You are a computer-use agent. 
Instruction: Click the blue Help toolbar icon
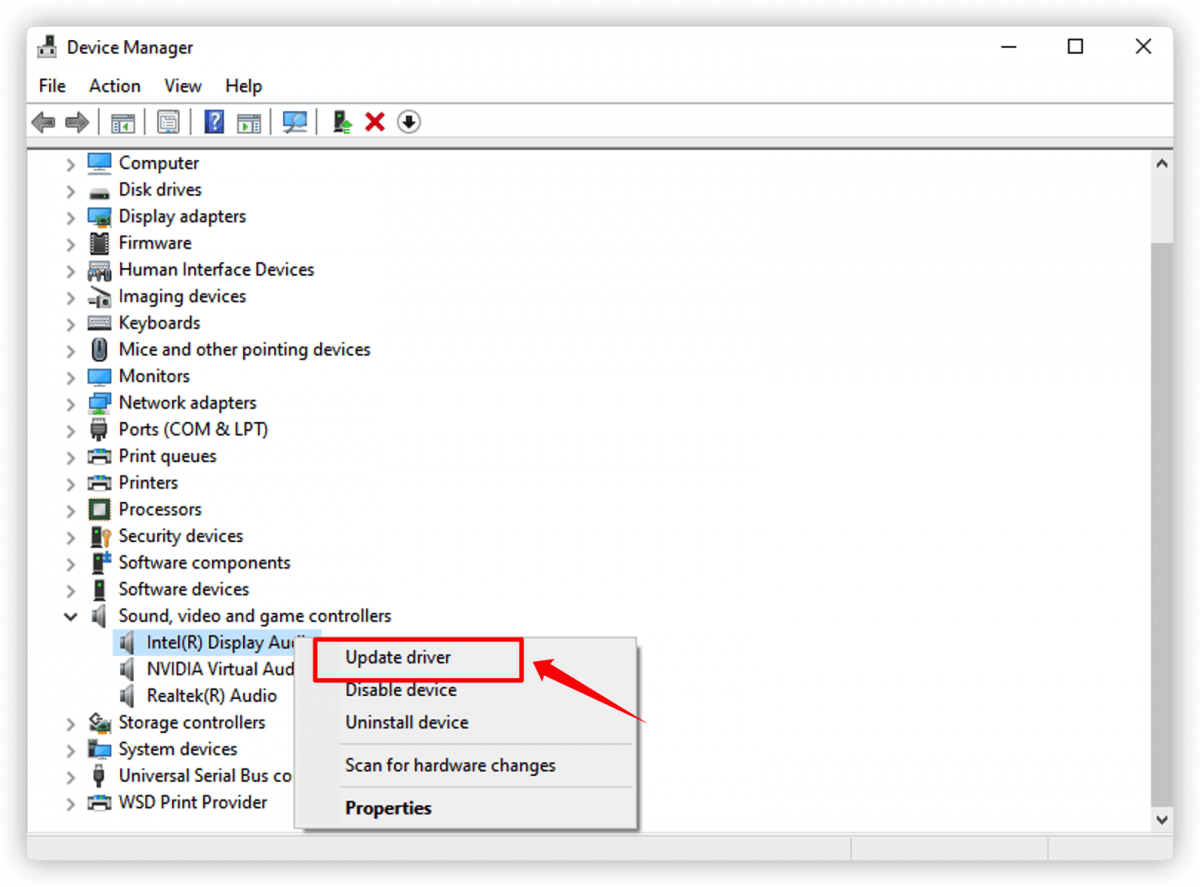click(x=214, y=122)
